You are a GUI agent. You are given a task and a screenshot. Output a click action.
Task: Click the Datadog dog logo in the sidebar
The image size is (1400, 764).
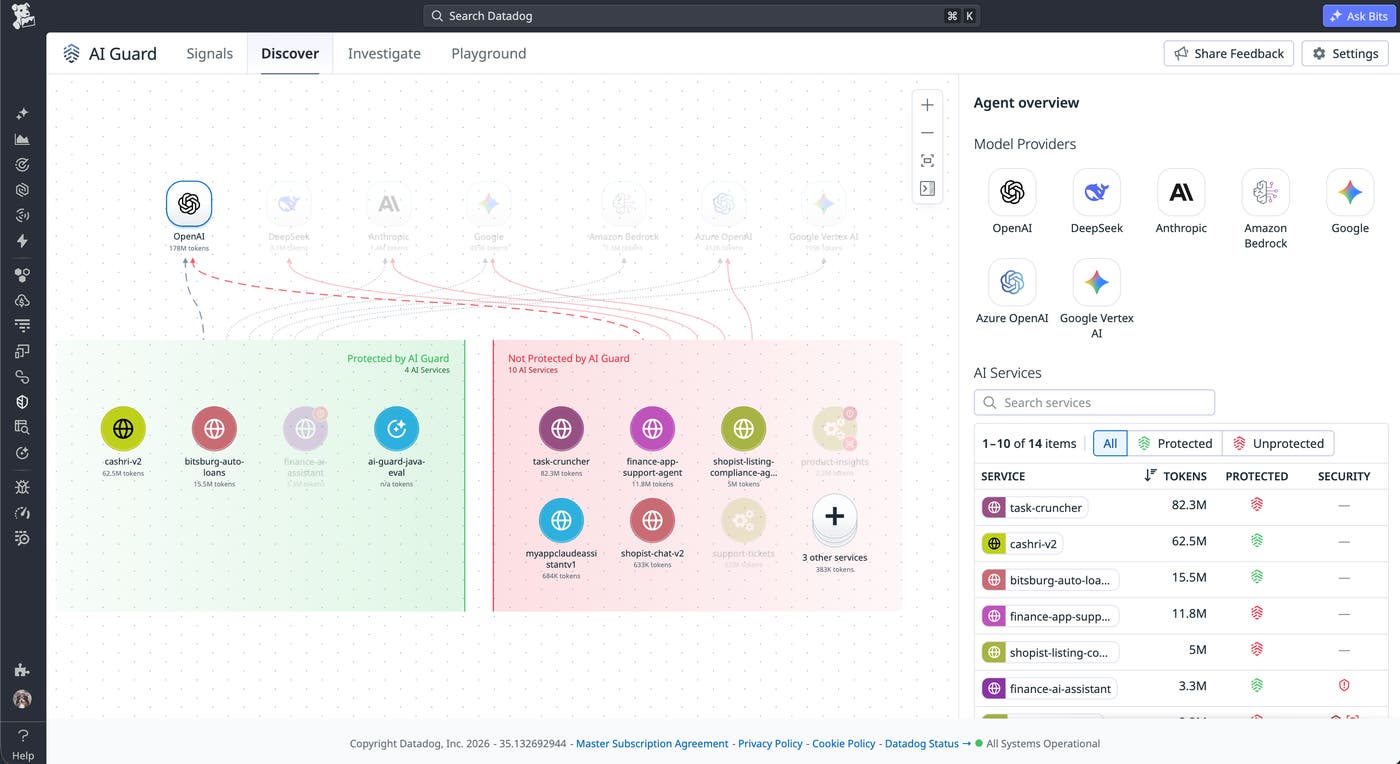[x=22, y=15]
